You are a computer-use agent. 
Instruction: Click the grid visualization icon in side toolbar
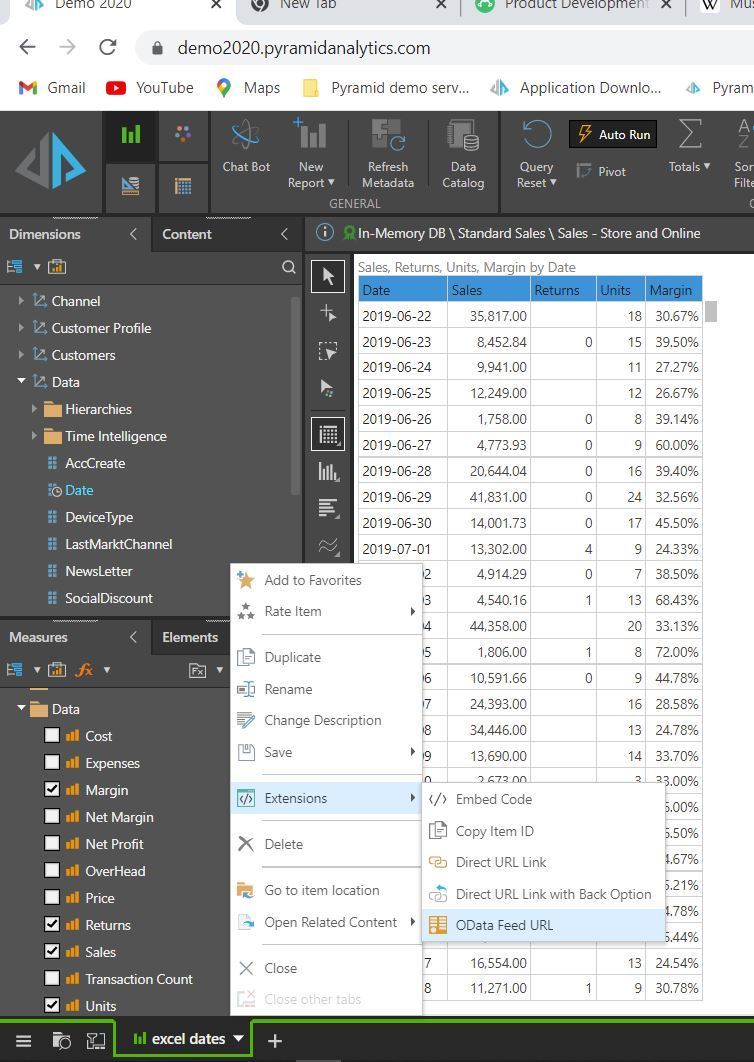(328, 434)
